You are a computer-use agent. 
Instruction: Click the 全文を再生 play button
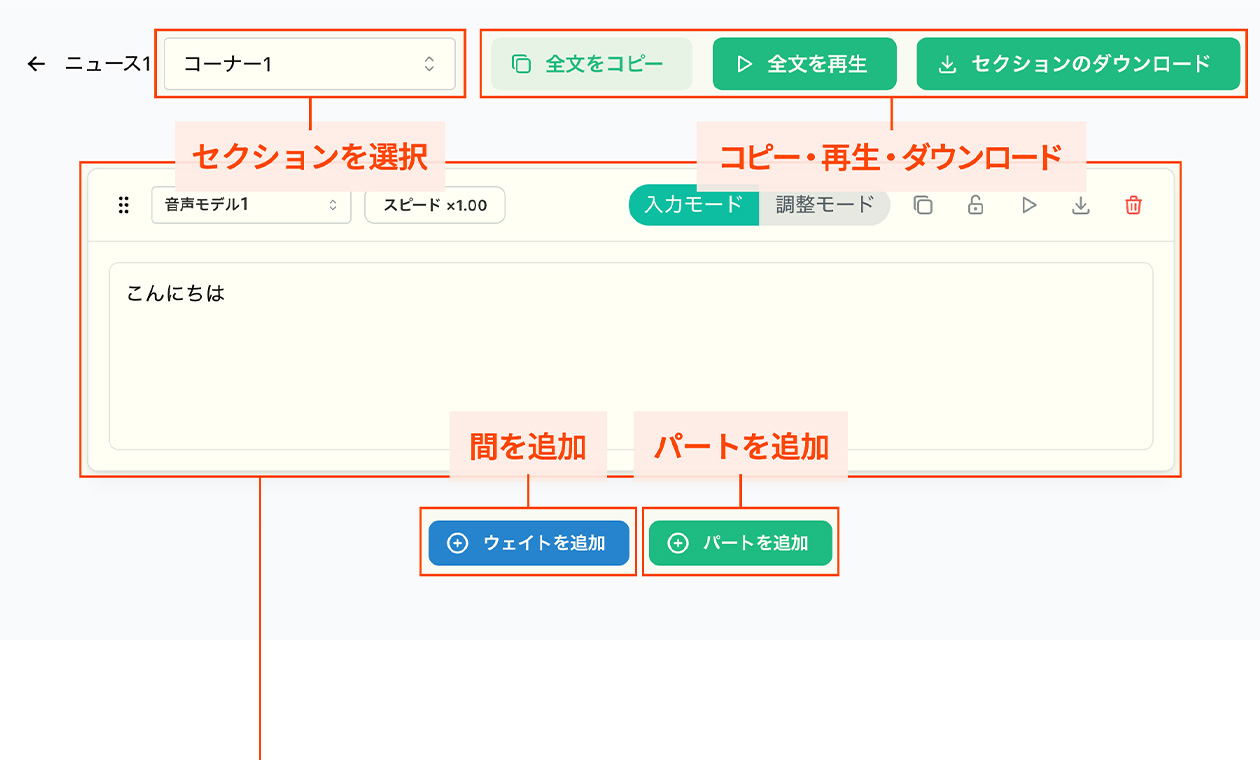pos(804,63)
